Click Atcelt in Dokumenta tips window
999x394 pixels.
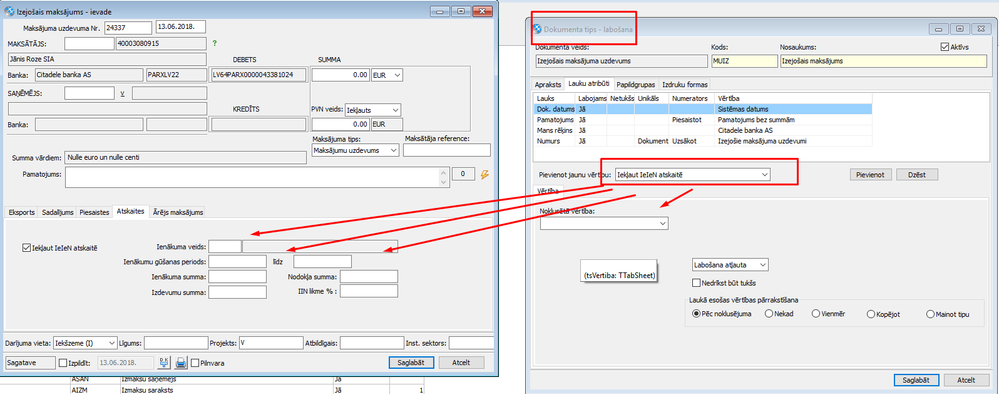point(967,380)
